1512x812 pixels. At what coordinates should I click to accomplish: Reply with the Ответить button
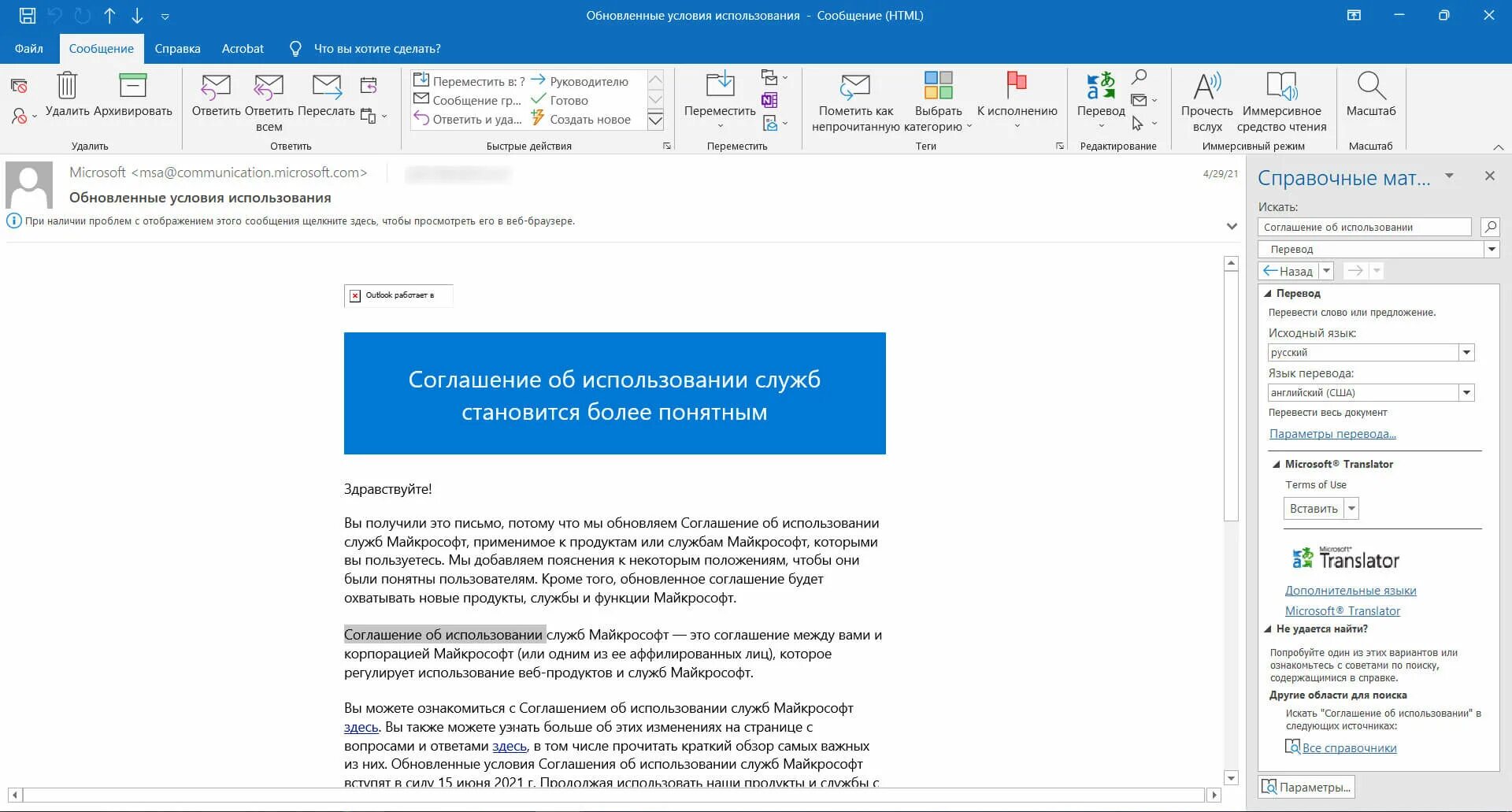[x=216, y=96]
